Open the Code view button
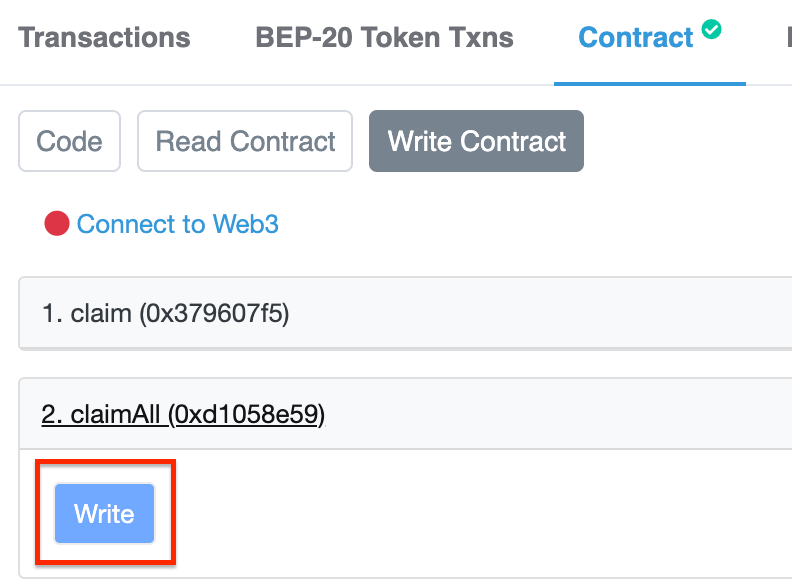Image resolution: width=792 pixels, height=586 pixels. click(x=69, y=141)
